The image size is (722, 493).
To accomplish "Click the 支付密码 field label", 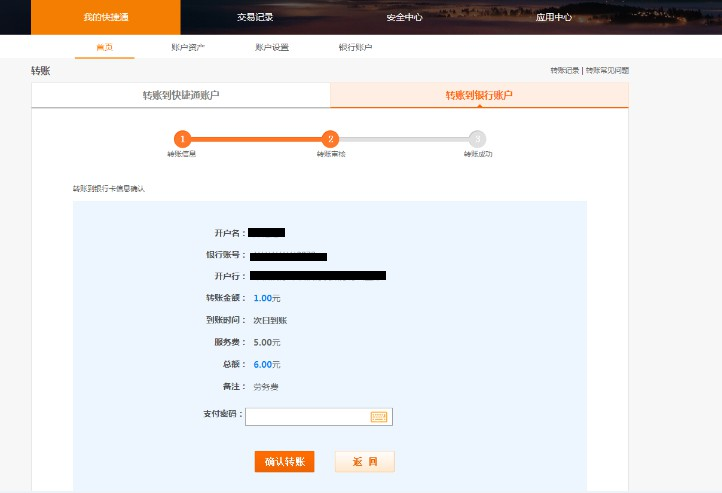I will point(222,414).
